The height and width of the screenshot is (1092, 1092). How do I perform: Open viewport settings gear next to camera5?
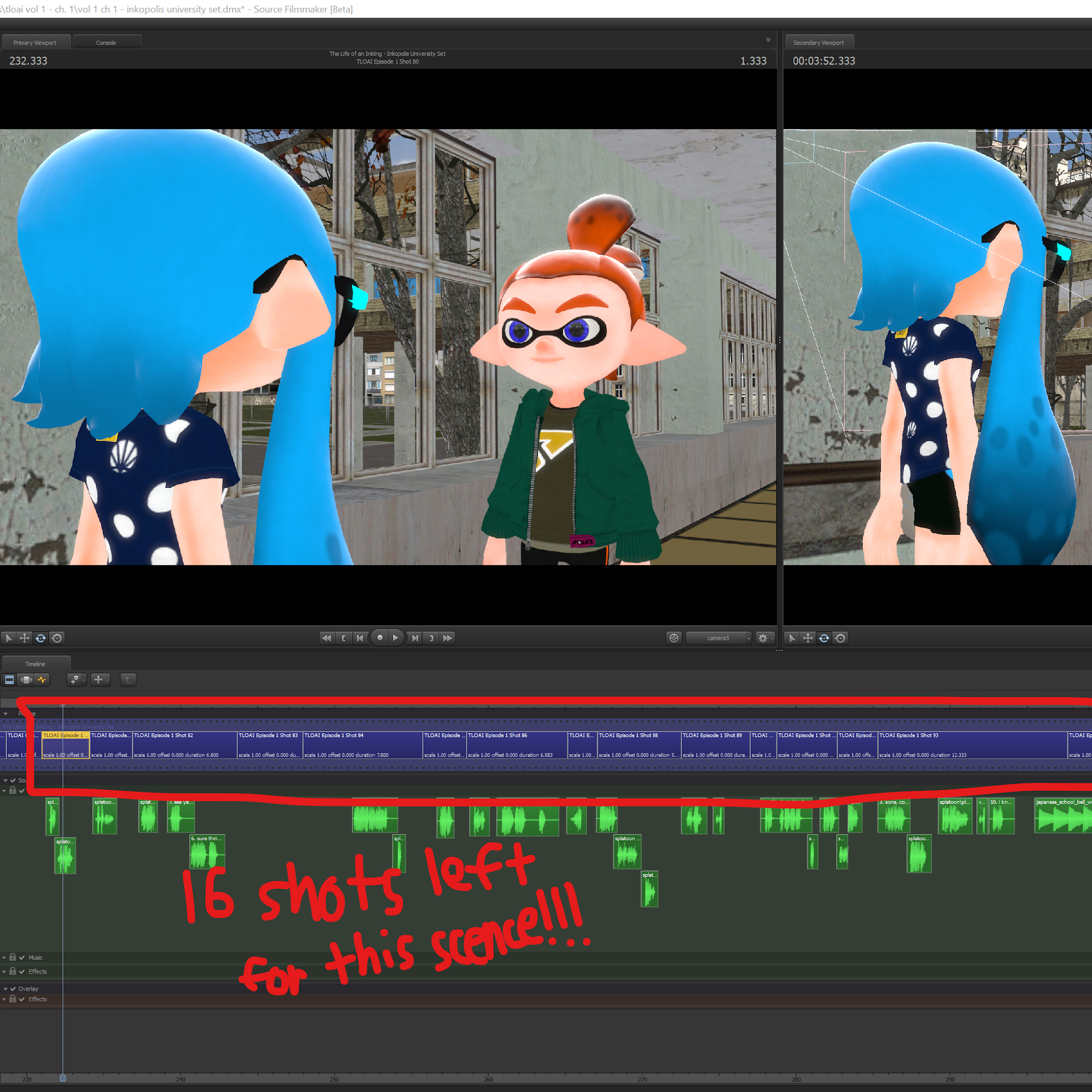pos(764,638)
